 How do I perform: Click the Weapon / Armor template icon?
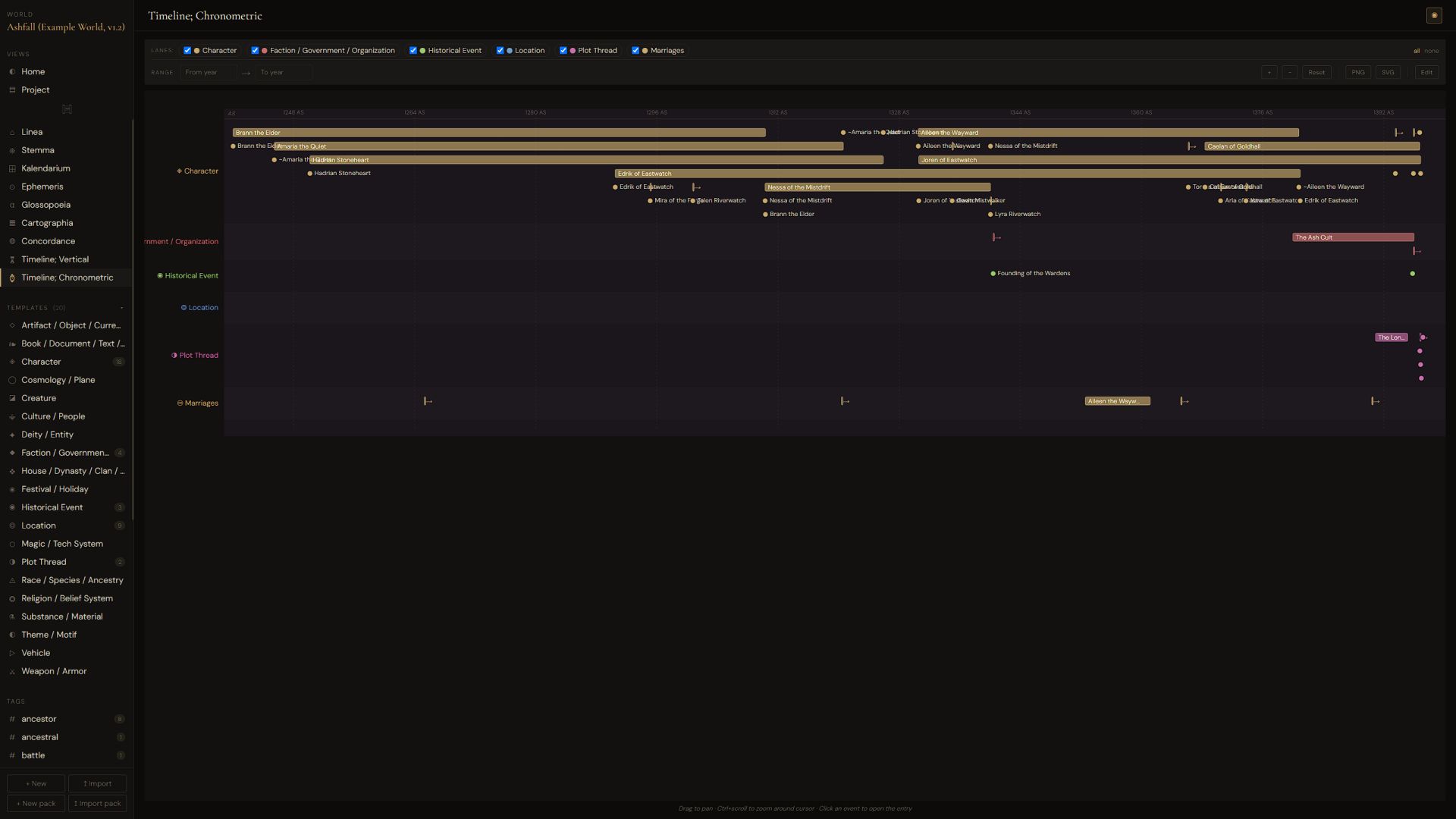coord(12,672)
